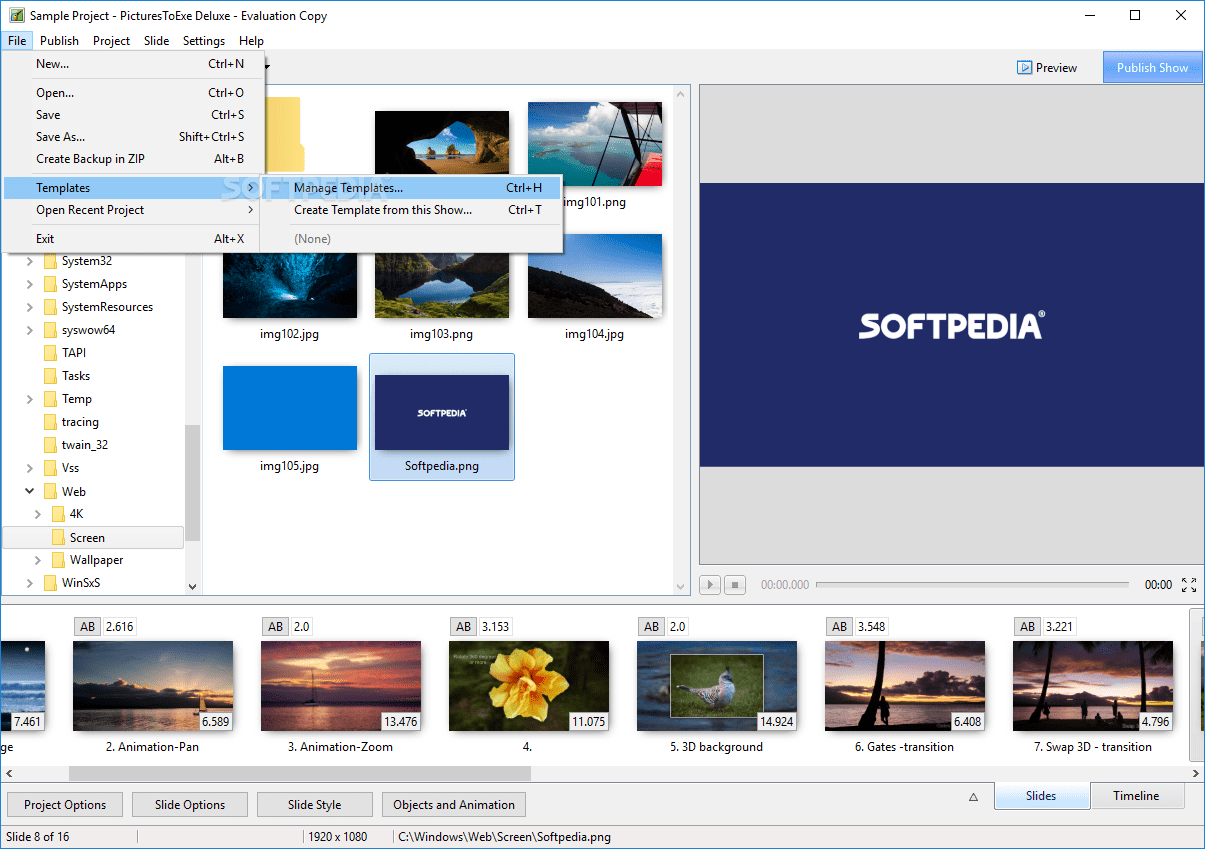Expand the Temp folder
The height and width of the screenshot is (849, 1205).
click(30, 399)
